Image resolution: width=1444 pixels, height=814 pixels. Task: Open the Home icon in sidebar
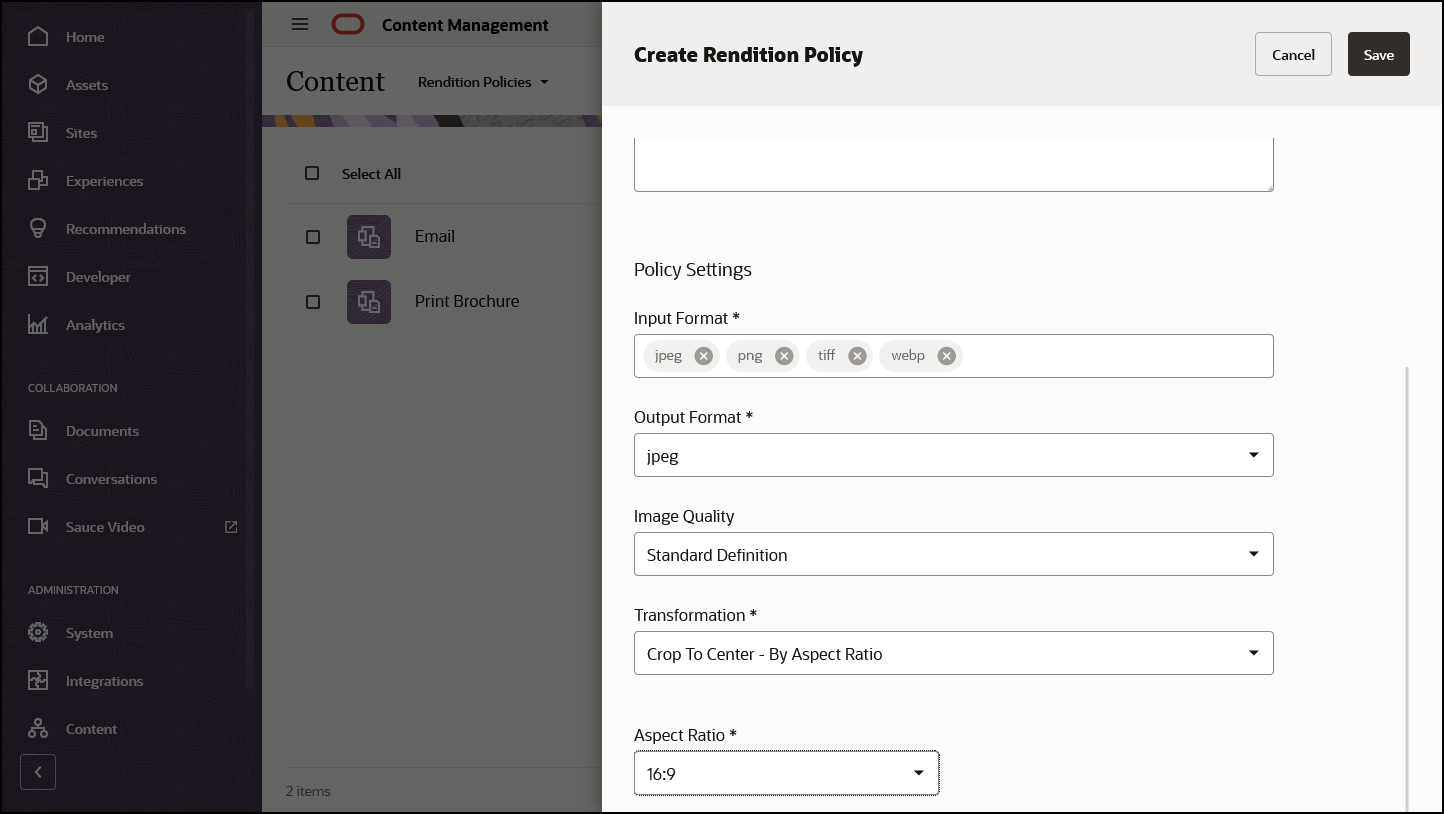38,37
